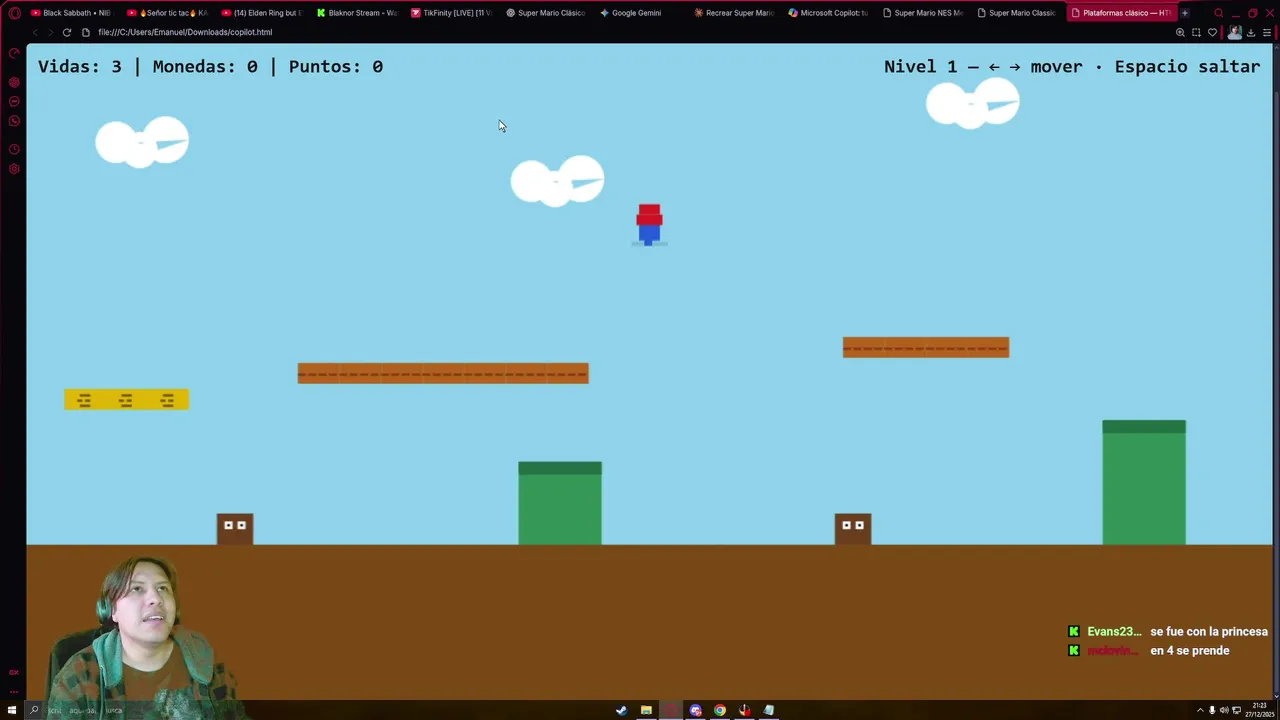Click the center green pipe
Image resolution: width=1280 pixels, height=720 pixels.
click(560, 503)
